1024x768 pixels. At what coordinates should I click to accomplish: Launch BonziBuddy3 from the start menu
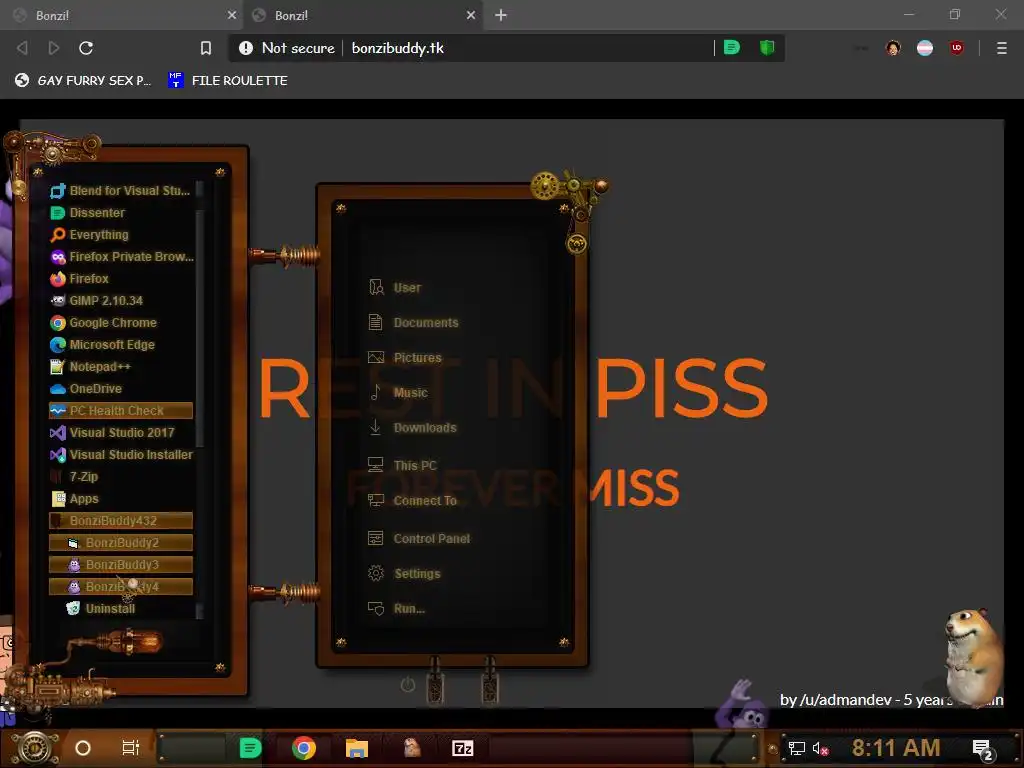pos(120,564)
